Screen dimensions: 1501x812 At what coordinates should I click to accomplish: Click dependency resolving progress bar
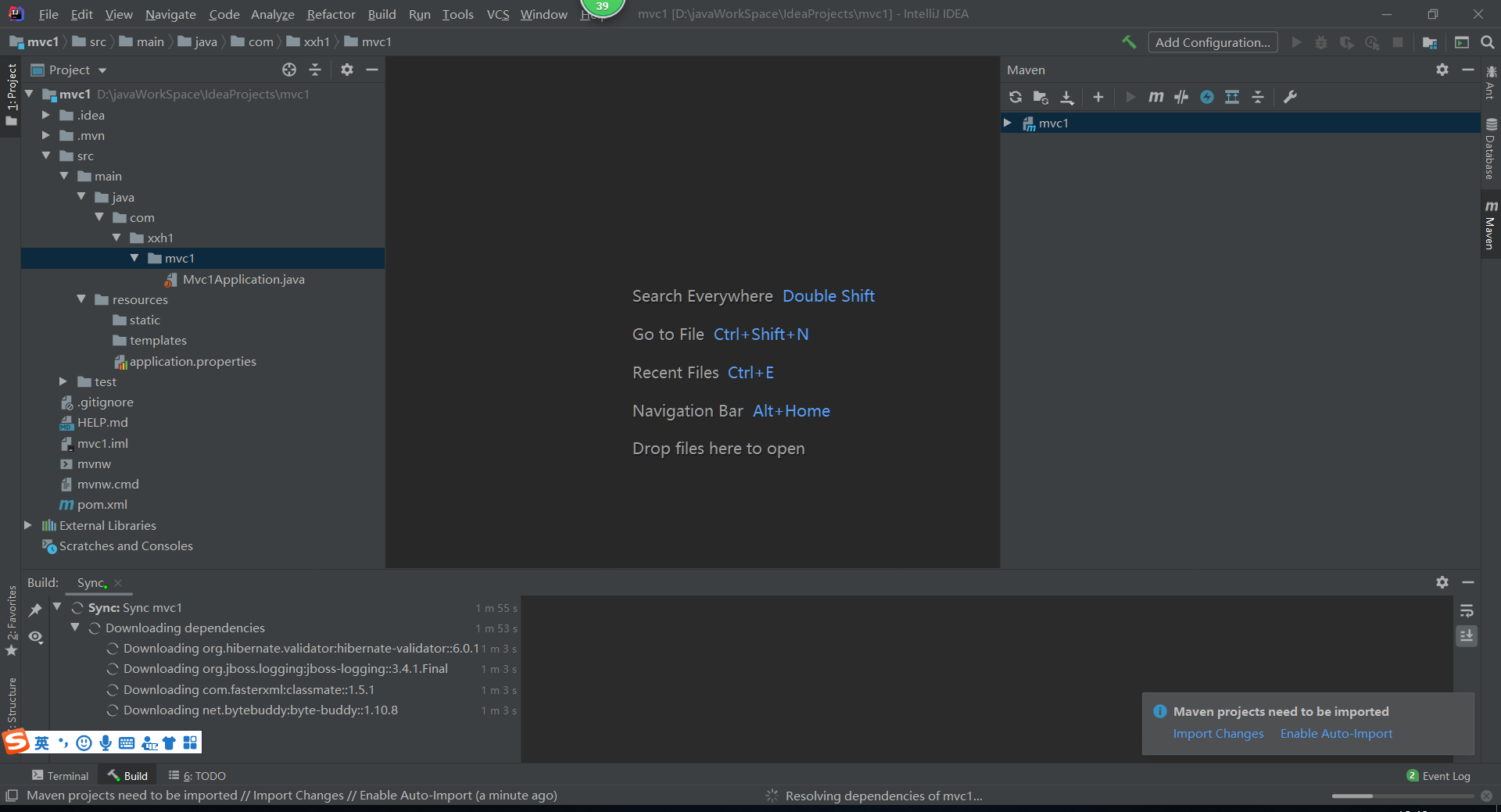1402,796
